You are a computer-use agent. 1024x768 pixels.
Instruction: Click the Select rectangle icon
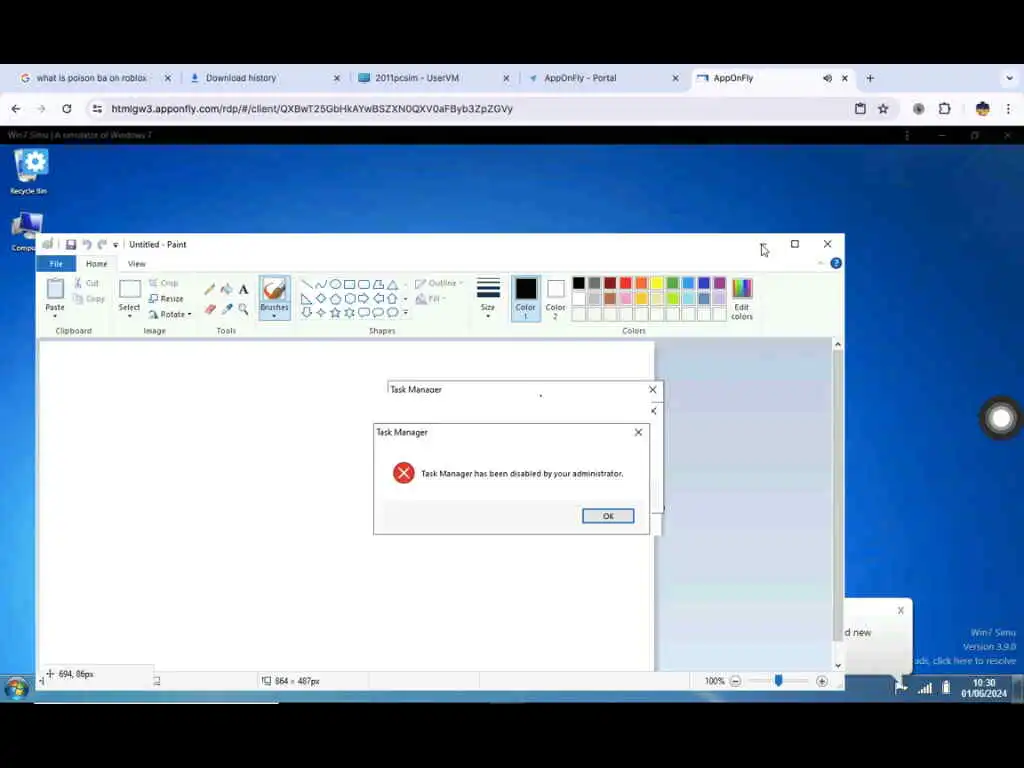(129, 289)
